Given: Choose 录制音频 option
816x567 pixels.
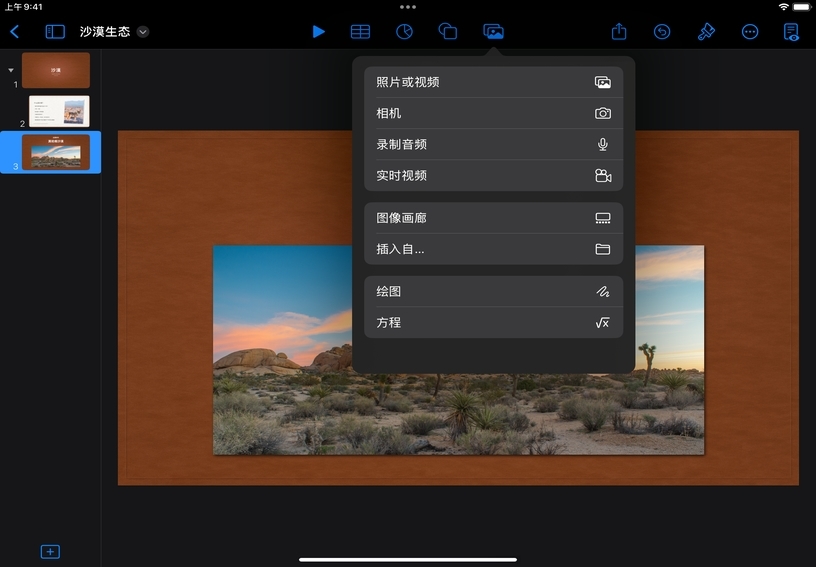Looking at the screenshot, I should 493,144.
